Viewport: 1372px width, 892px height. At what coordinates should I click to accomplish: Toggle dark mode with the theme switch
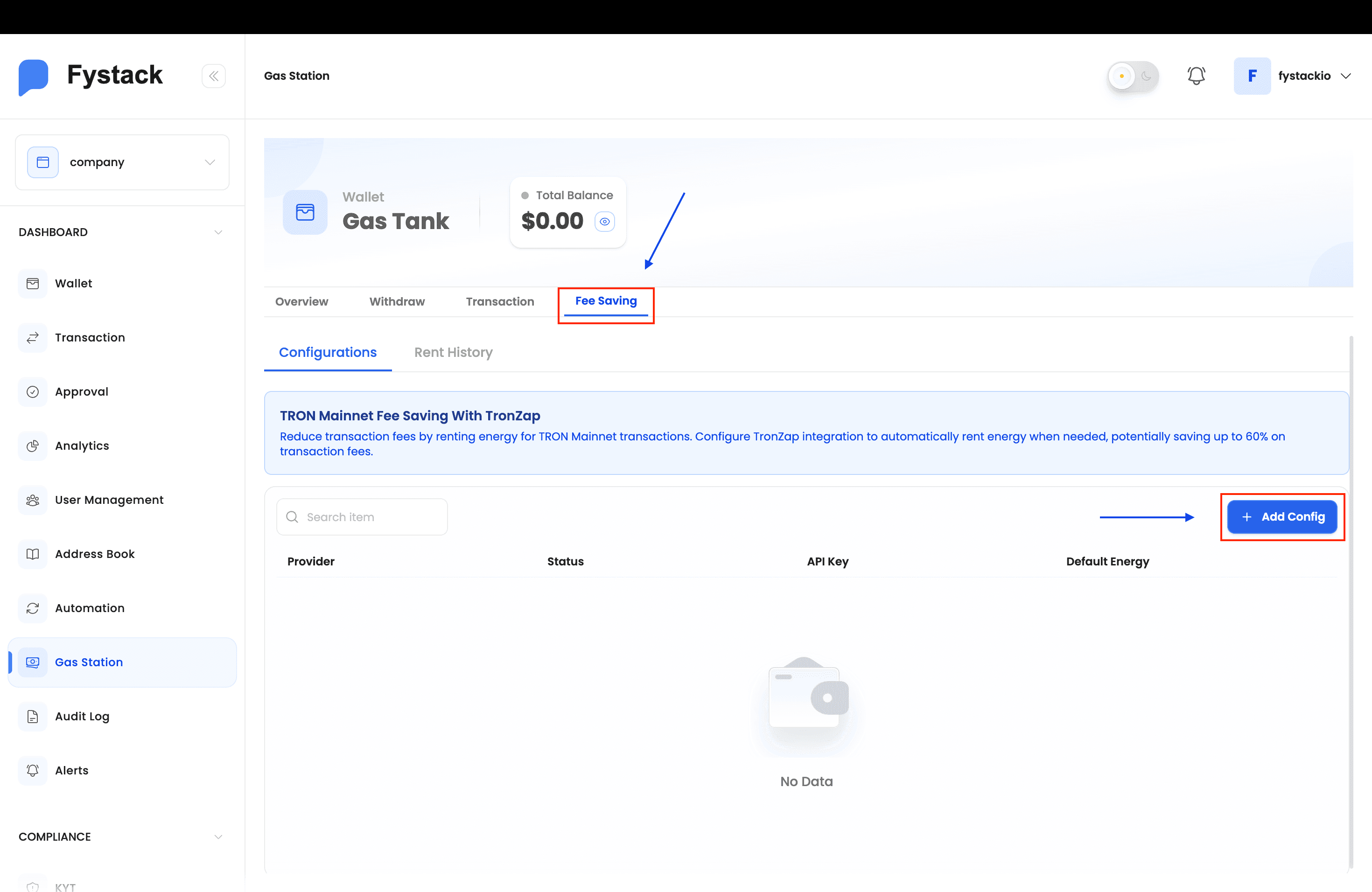[x=1132, y=76]
